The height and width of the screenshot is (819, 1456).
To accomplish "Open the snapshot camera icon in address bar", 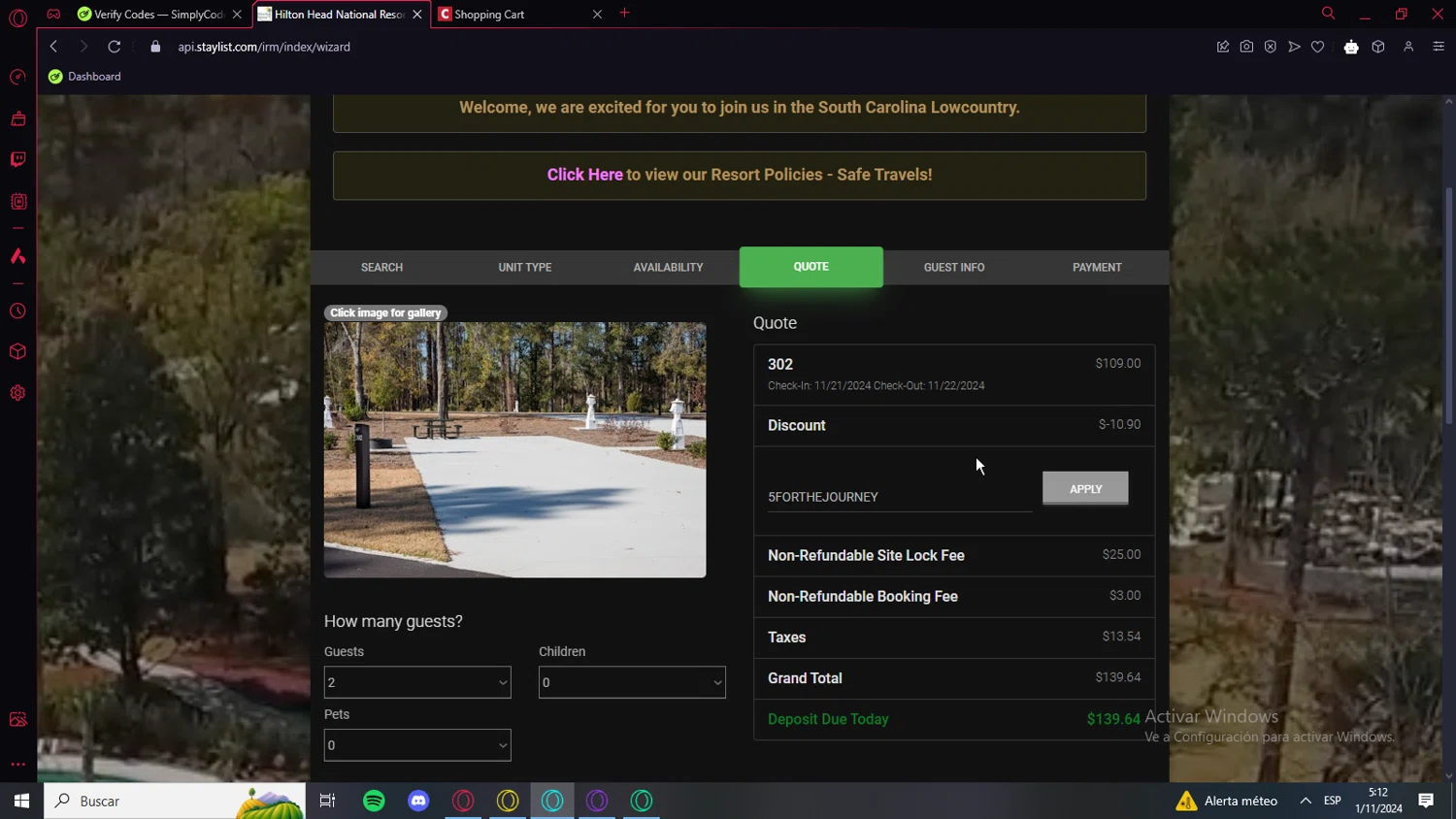I will pos(1246,47).
